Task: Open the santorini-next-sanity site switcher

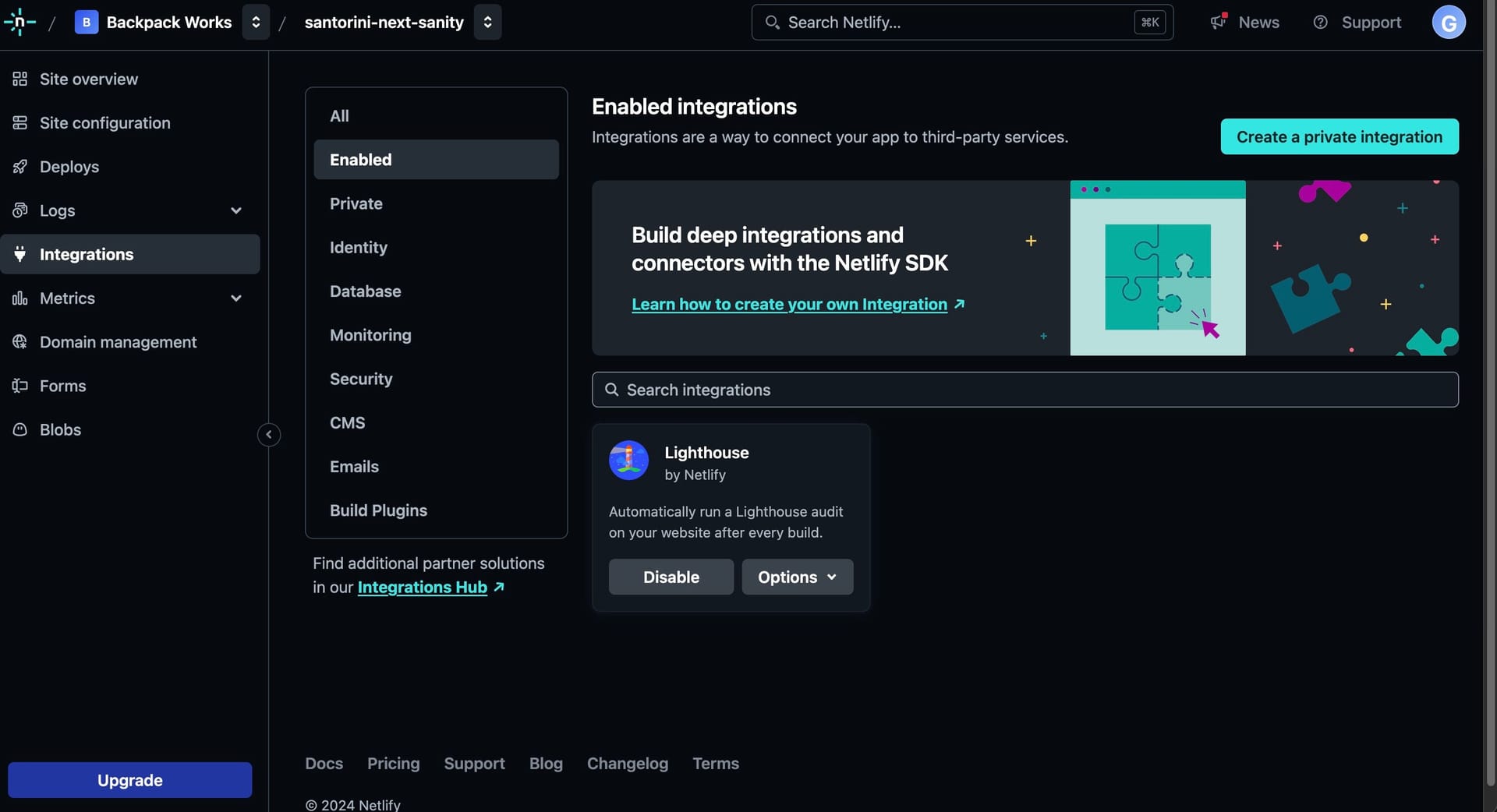Action: click(487, 22)
